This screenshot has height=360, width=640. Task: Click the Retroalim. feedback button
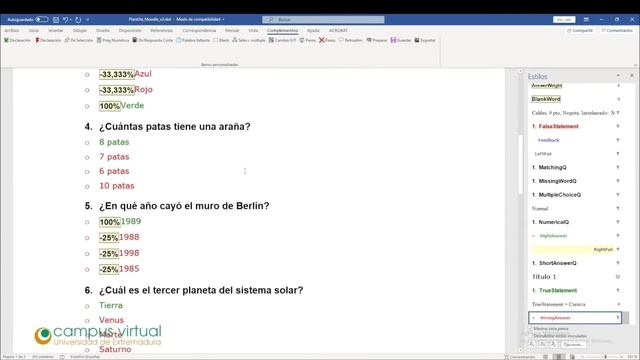click(351, 40)
